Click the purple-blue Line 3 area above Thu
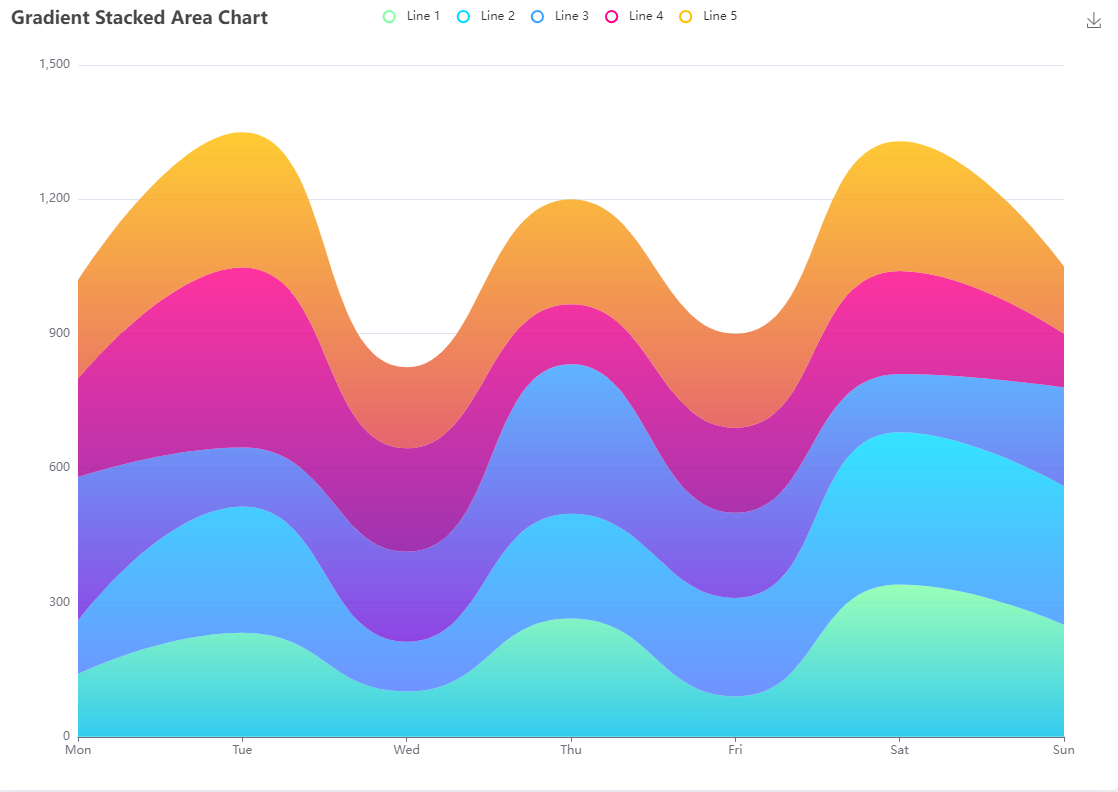1118x792 pixels. [x=570, y=438]
